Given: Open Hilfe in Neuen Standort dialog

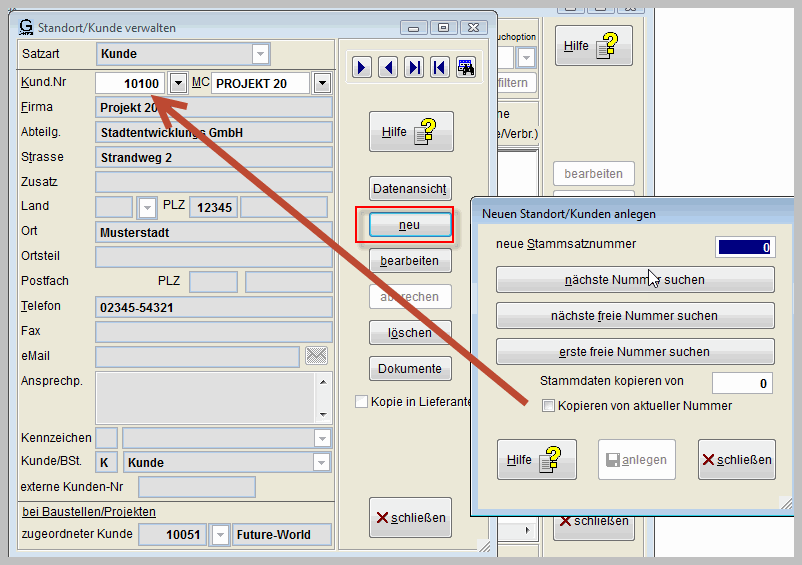Looking at the screenshot, I should 536,460.
